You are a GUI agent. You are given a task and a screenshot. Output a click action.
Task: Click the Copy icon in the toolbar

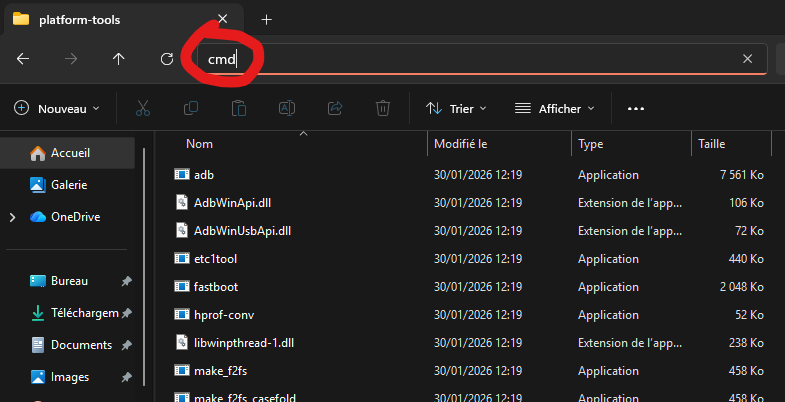coord(191,108)
